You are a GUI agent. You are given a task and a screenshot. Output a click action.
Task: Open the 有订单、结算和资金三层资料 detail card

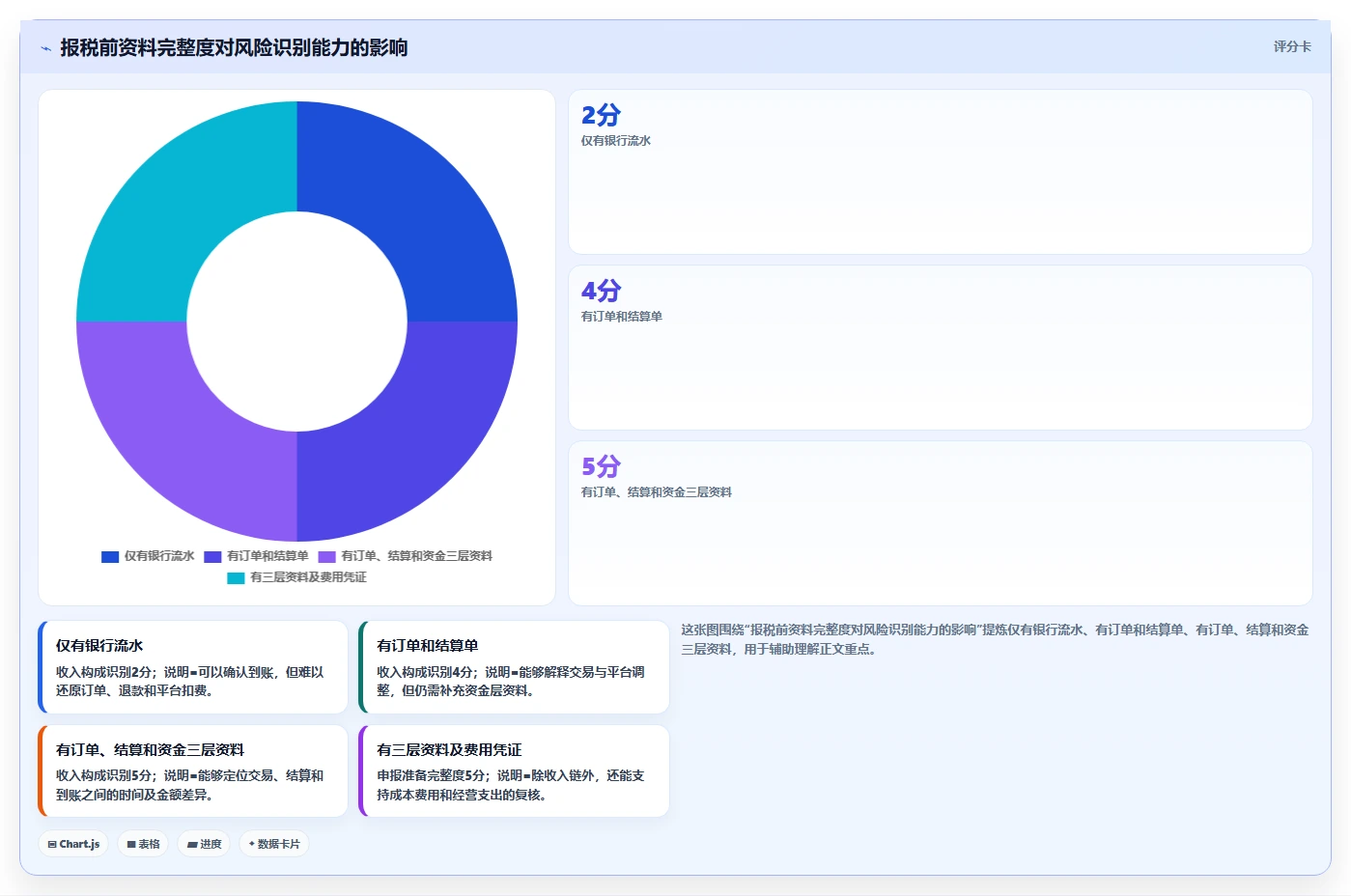[193, 770]
